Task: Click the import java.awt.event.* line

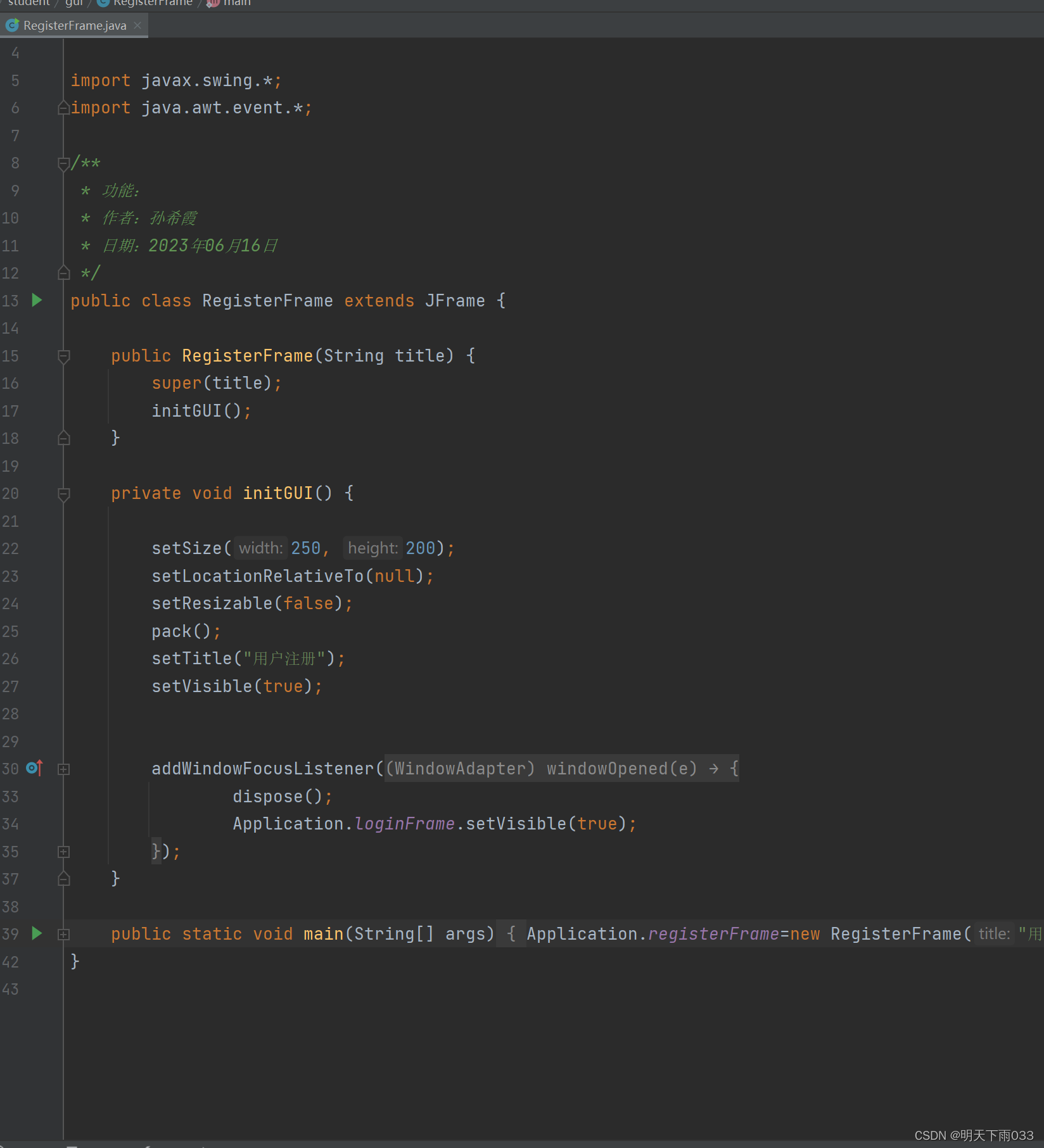Action: coord(191,108)
